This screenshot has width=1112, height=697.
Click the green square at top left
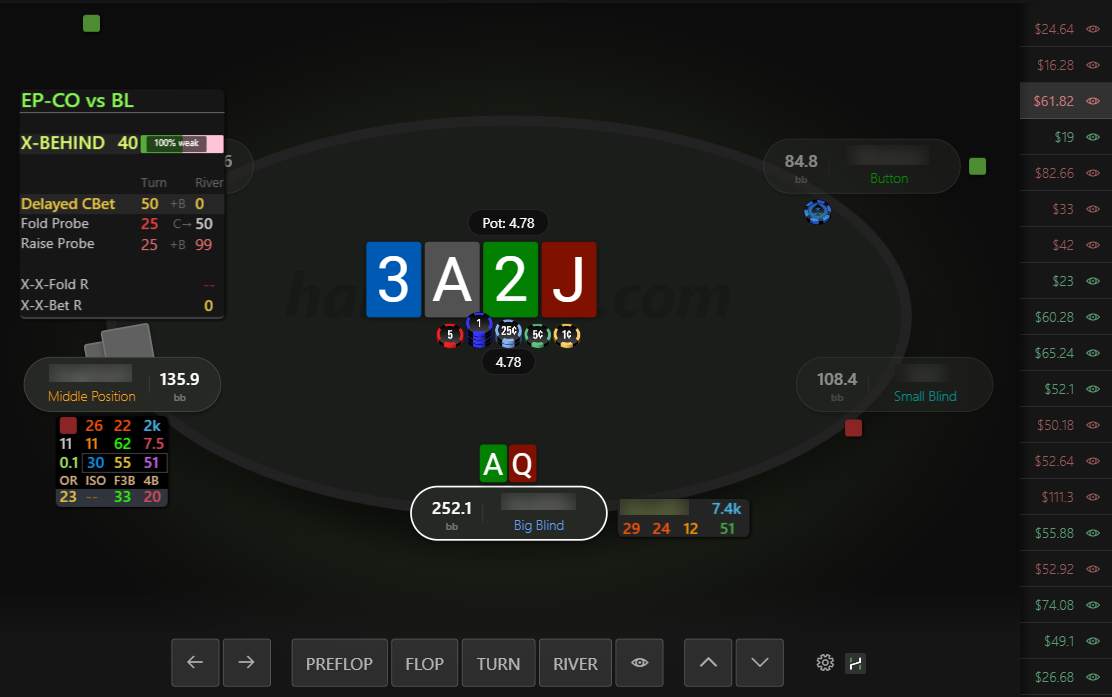pyautogui.click(x=91, y=23)
